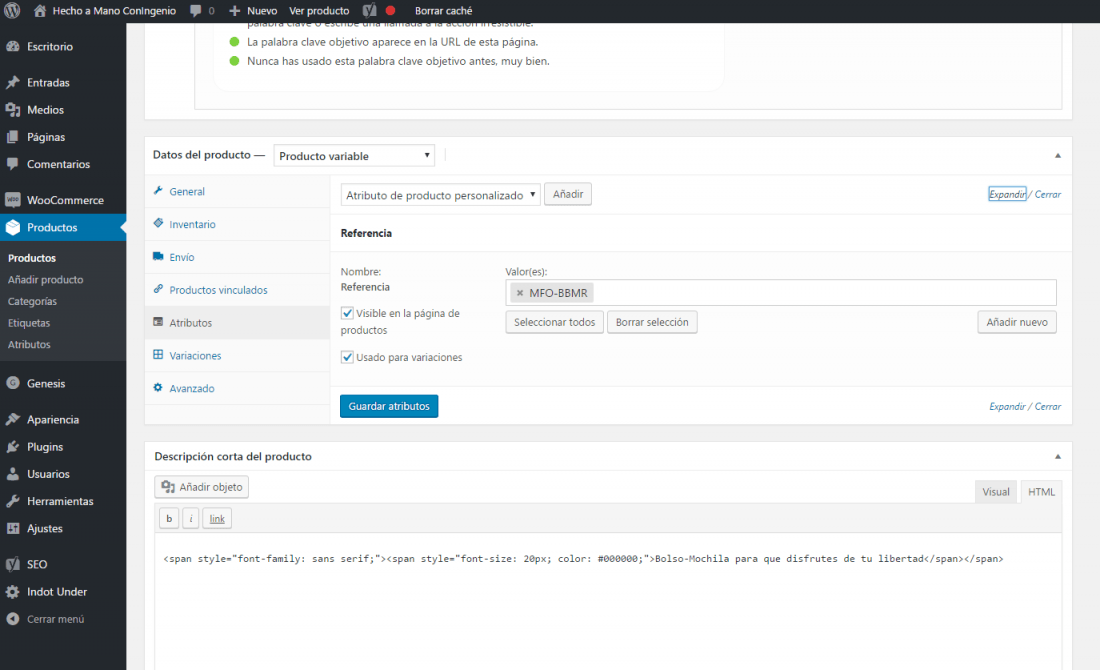Click the Genesis icon in the sidebar

(13, 383)
